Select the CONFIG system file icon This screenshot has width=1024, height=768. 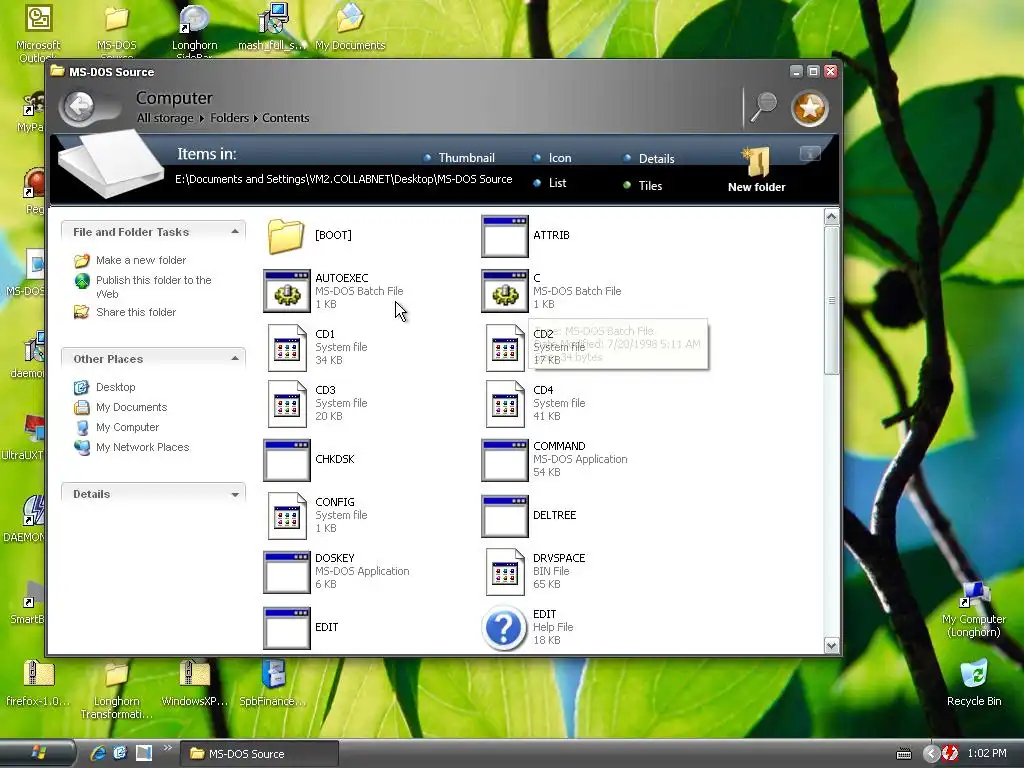pyautogui.click(x=287, y=516)
